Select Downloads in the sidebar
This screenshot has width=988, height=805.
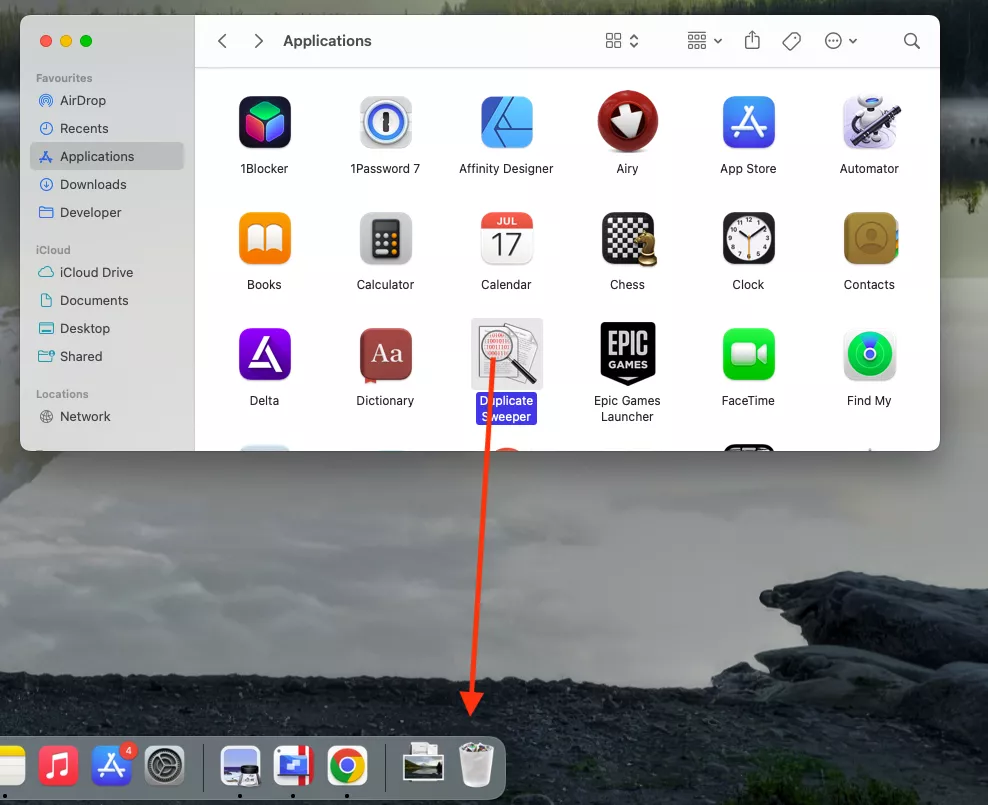click(92, 185)
